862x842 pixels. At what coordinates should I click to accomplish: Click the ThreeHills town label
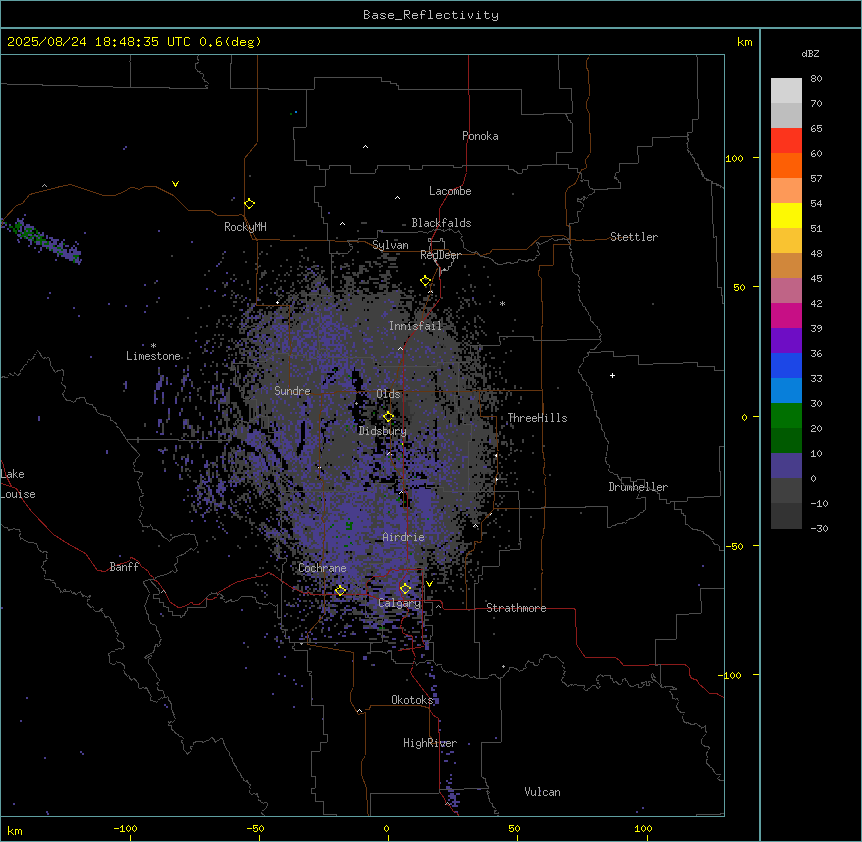(538, 418)
